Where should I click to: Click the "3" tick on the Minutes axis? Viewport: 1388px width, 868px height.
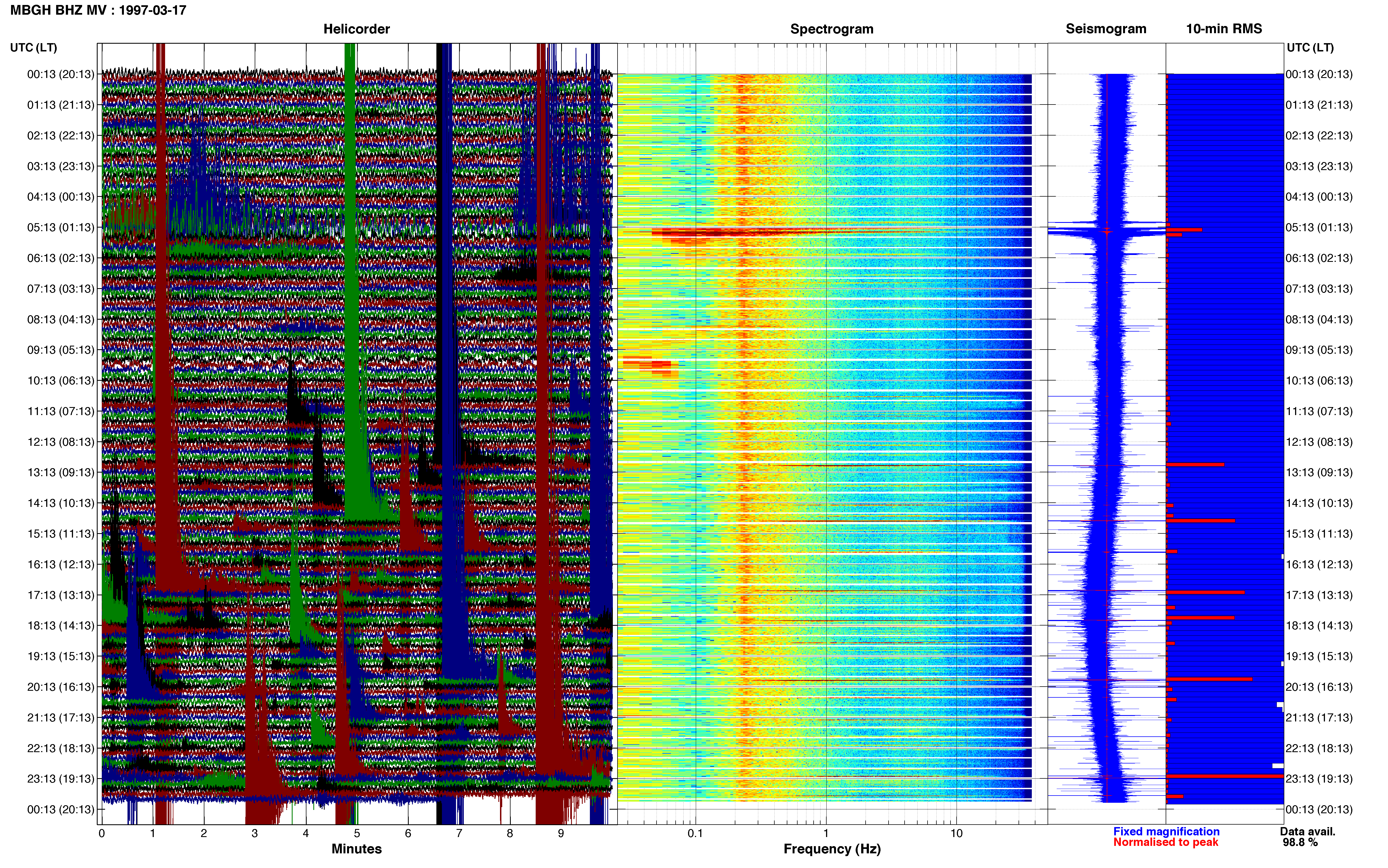pos(255,833)
